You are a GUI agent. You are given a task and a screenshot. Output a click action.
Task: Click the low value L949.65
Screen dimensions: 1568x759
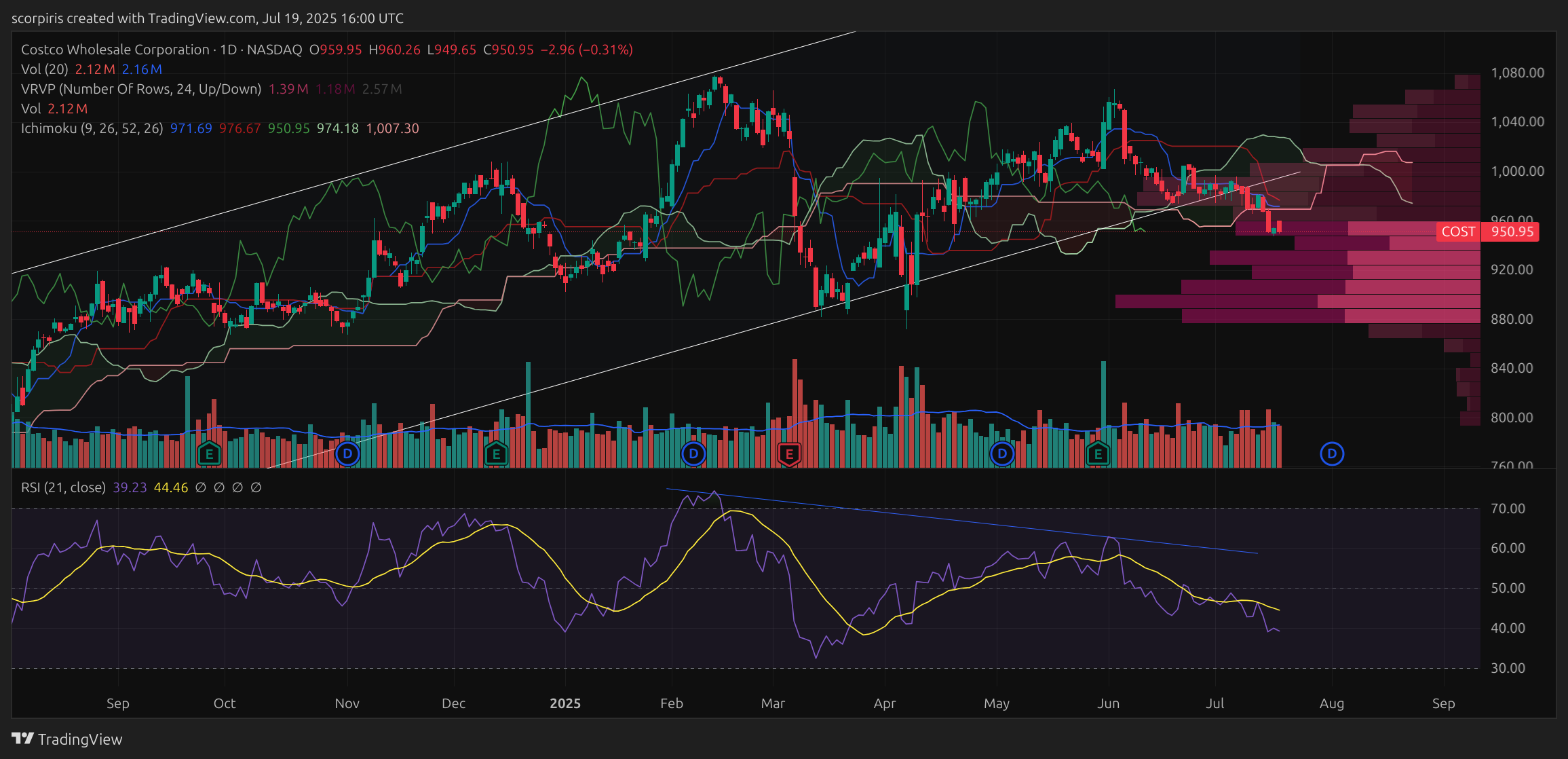point(452,50)
